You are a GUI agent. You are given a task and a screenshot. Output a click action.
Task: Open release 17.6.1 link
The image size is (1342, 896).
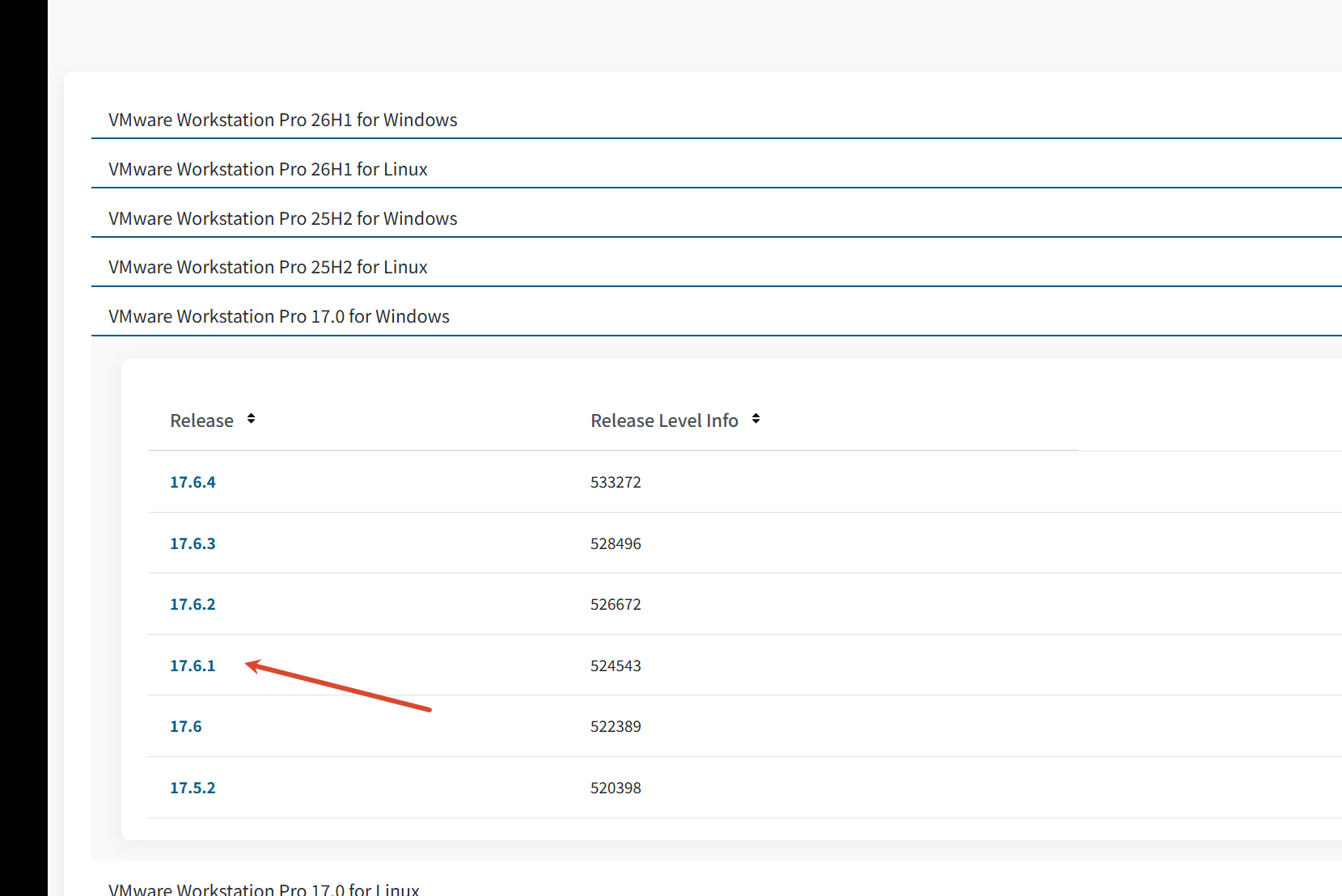(x=193, y=666)
